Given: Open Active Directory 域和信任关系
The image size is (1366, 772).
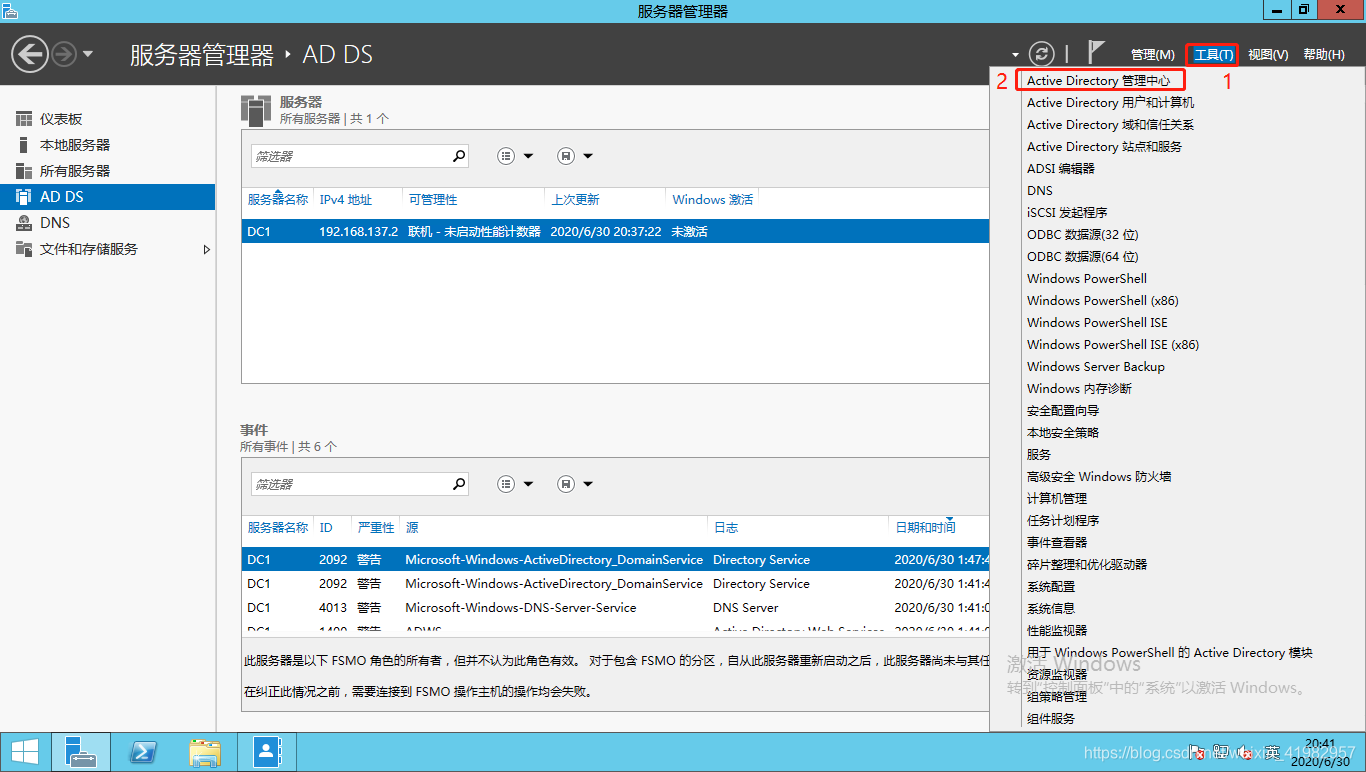Looking at the screenshot, I should [x=1110, y=124].
